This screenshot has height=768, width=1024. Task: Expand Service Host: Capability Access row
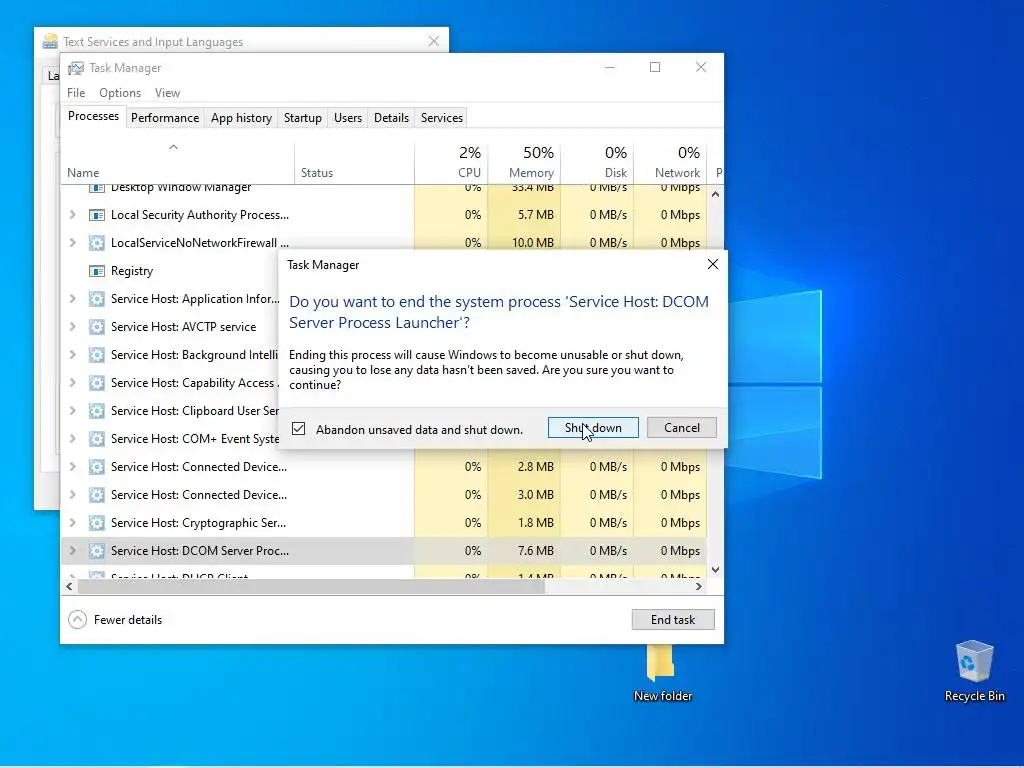click(72, 383)
